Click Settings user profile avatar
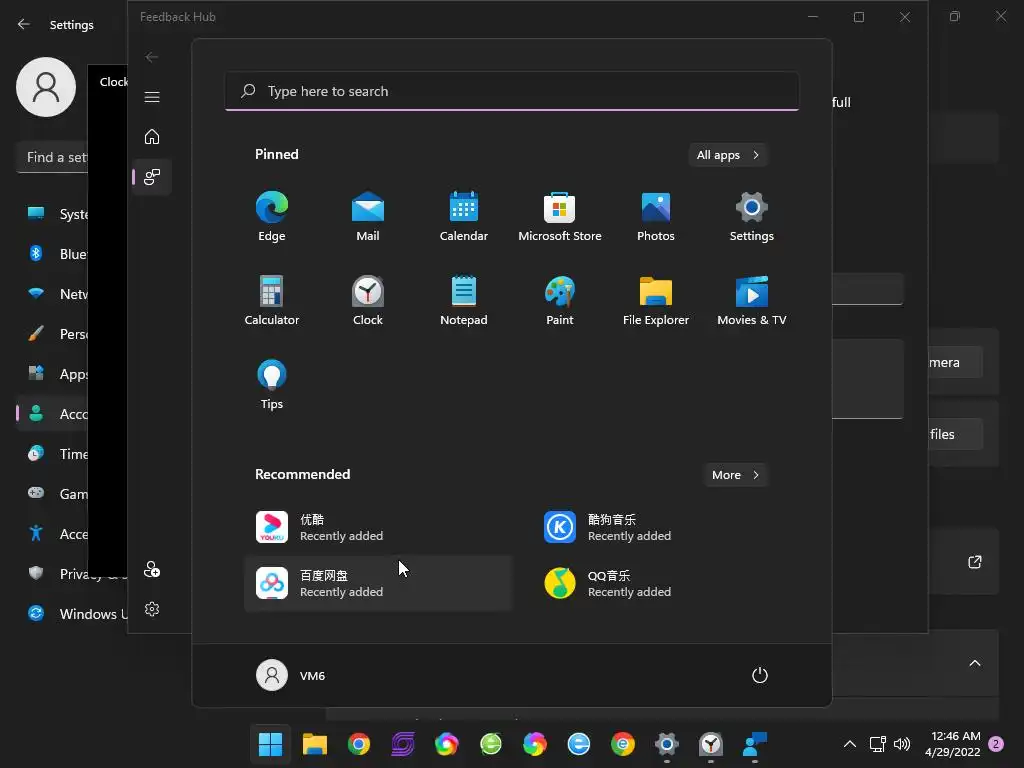Image resolution: width=1024 pixels, height=768 pixels. pos(46,87)
